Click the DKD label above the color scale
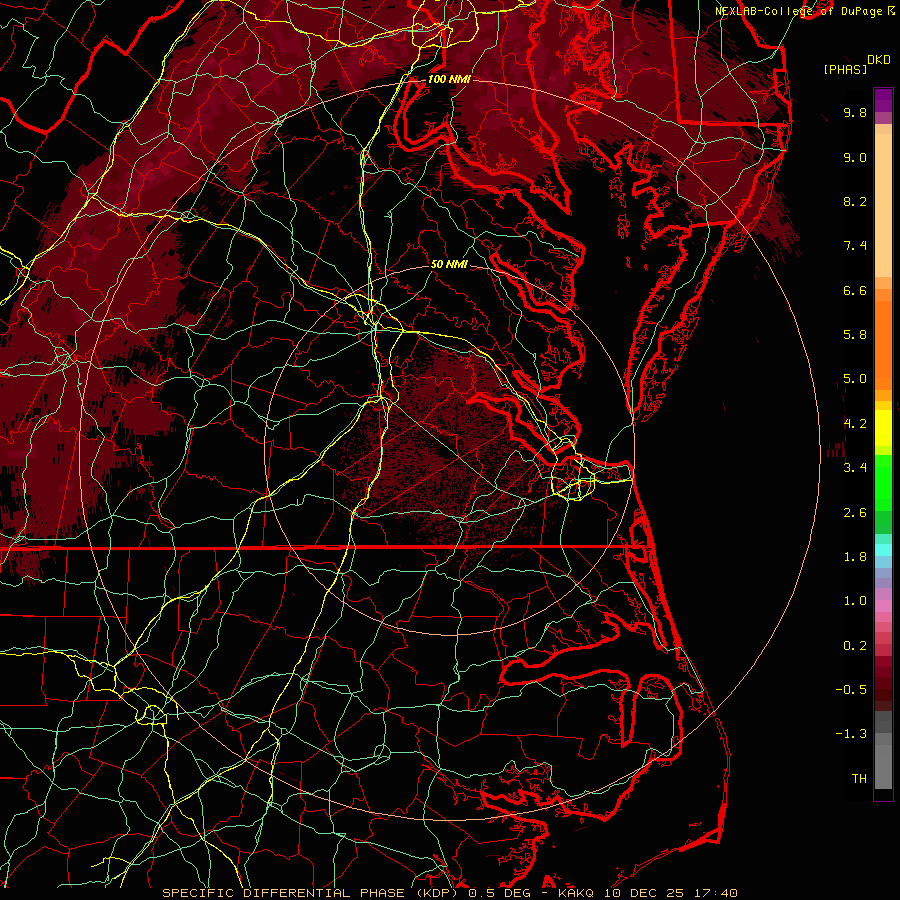 (x=879, y=60)
